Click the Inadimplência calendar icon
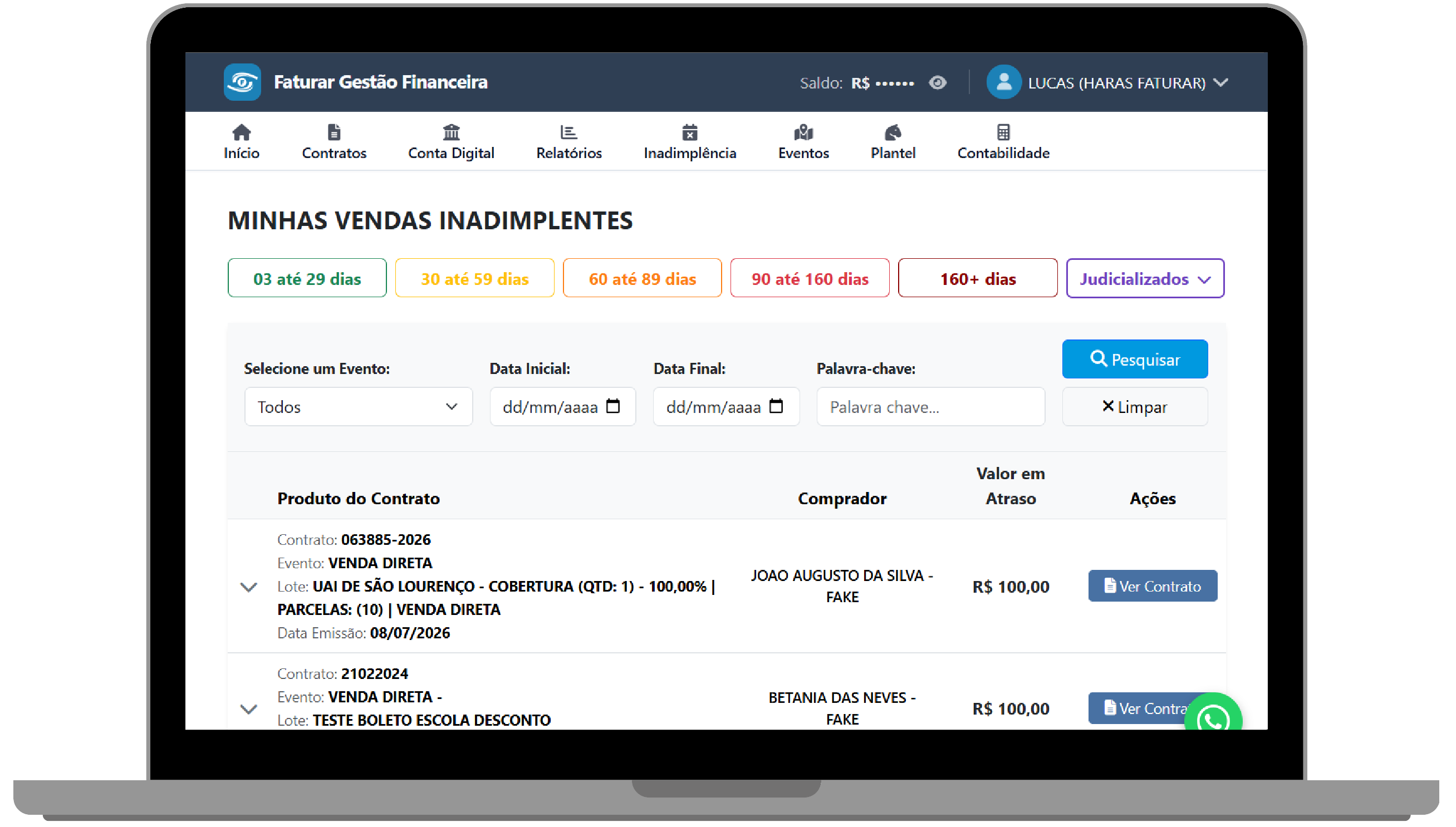The image size is (1456, 827). (x=691, y=132)
